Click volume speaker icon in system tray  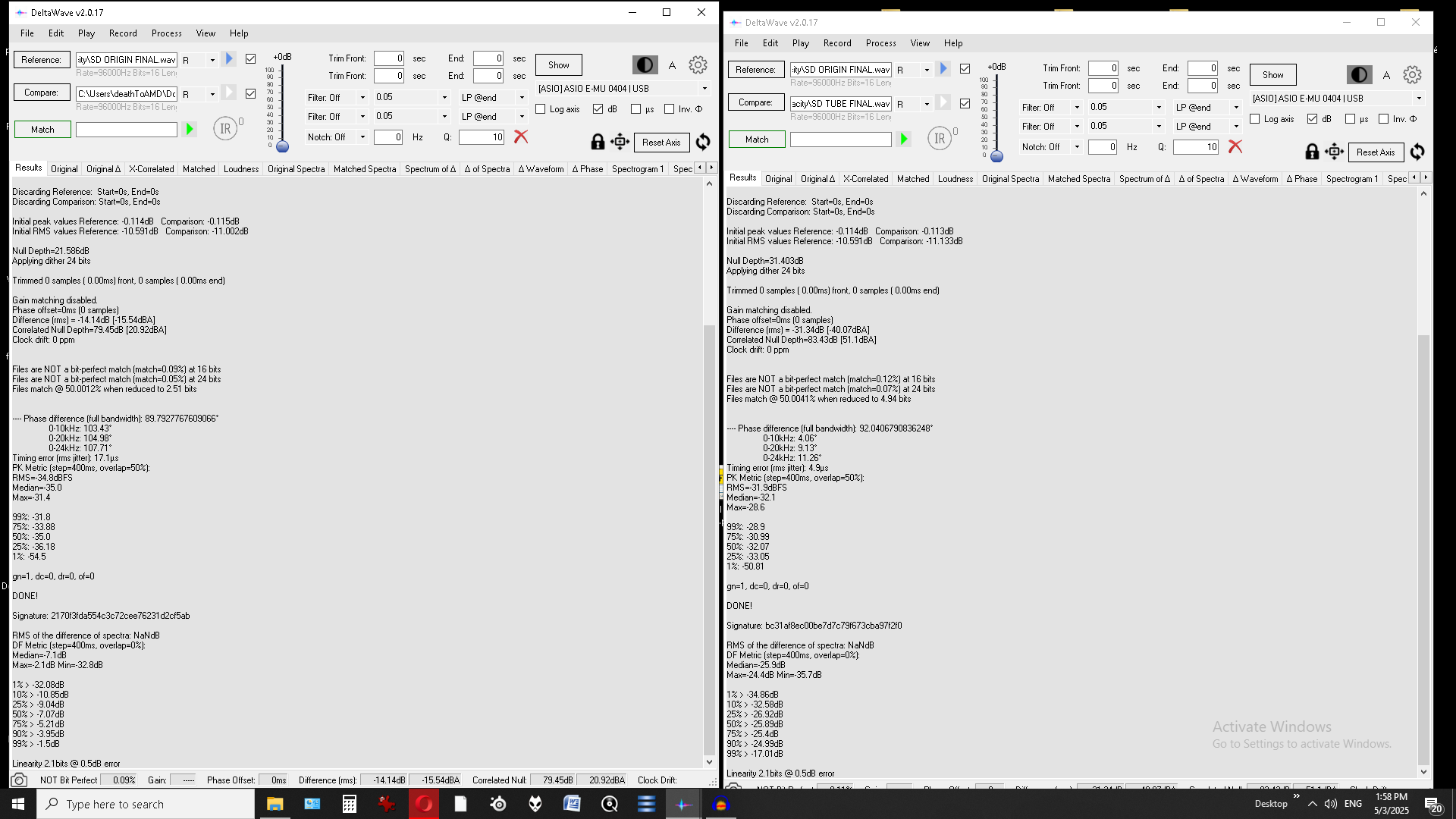(1331, 804)
